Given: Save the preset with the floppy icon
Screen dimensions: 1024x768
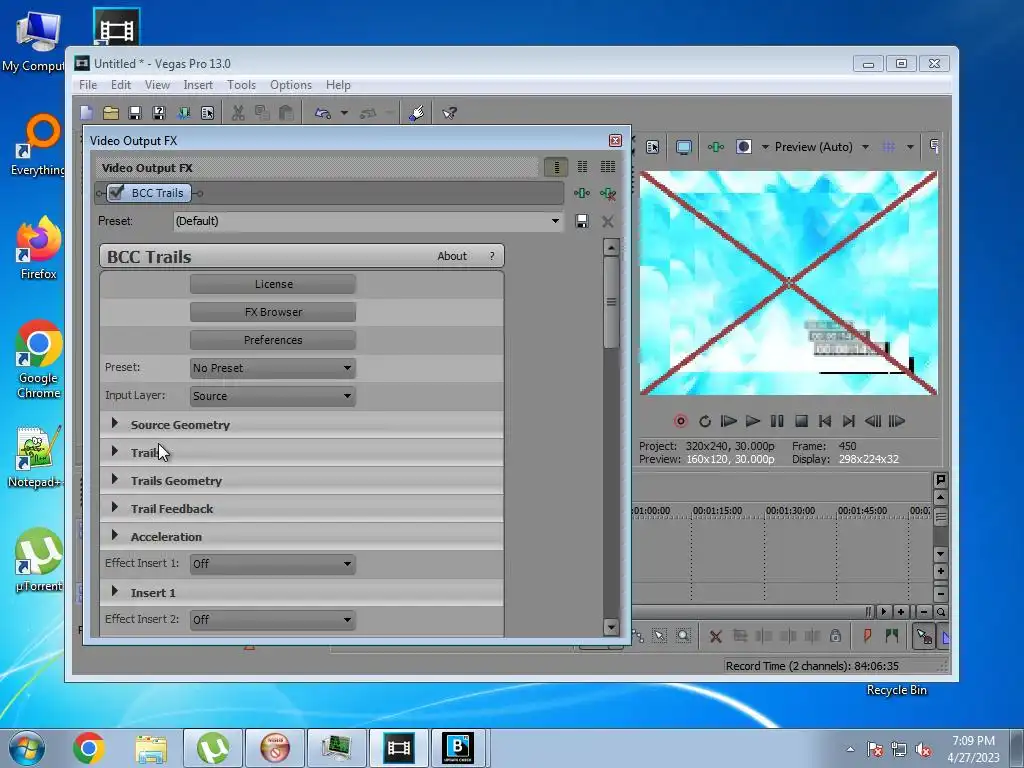Looking at the screenshot, I should click(581, 221).
